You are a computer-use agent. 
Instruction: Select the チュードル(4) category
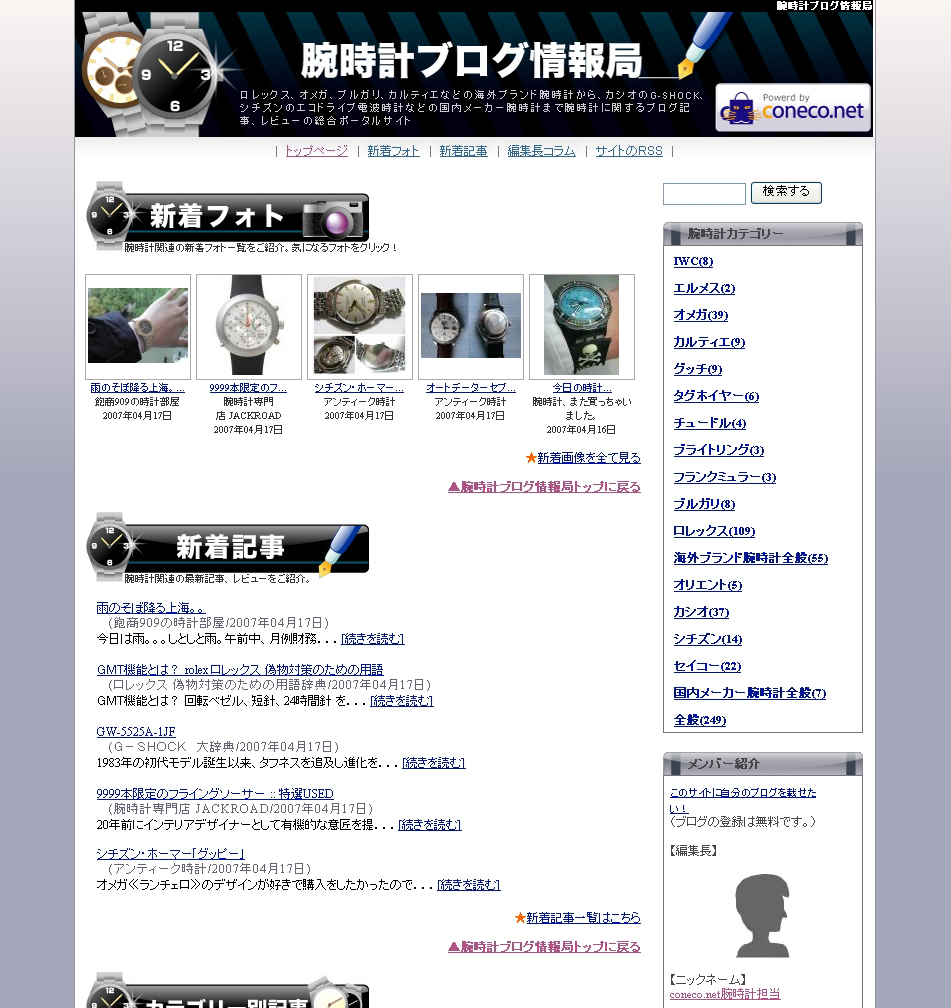tap(710, 423)
